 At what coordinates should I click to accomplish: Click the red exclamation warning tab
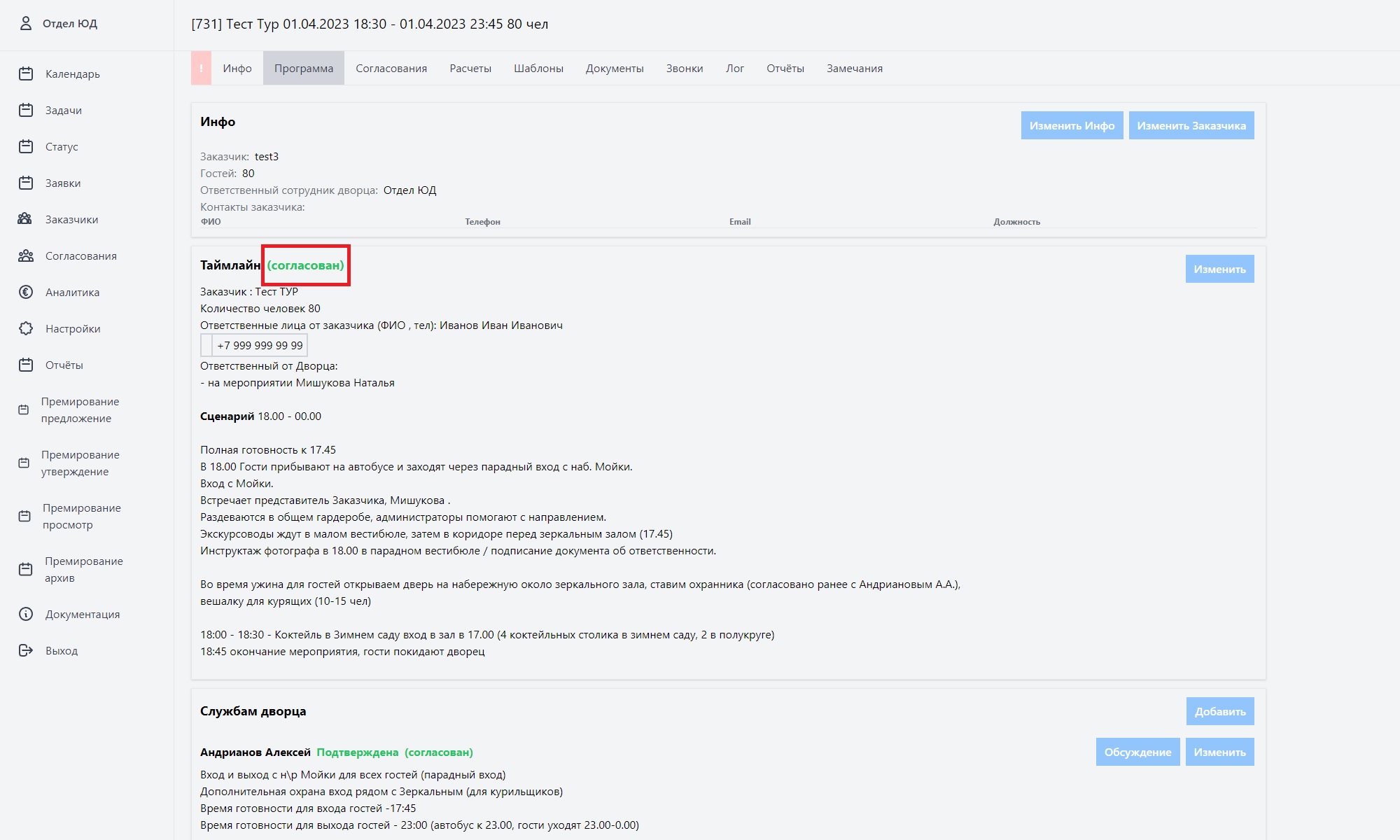(201, 68)
